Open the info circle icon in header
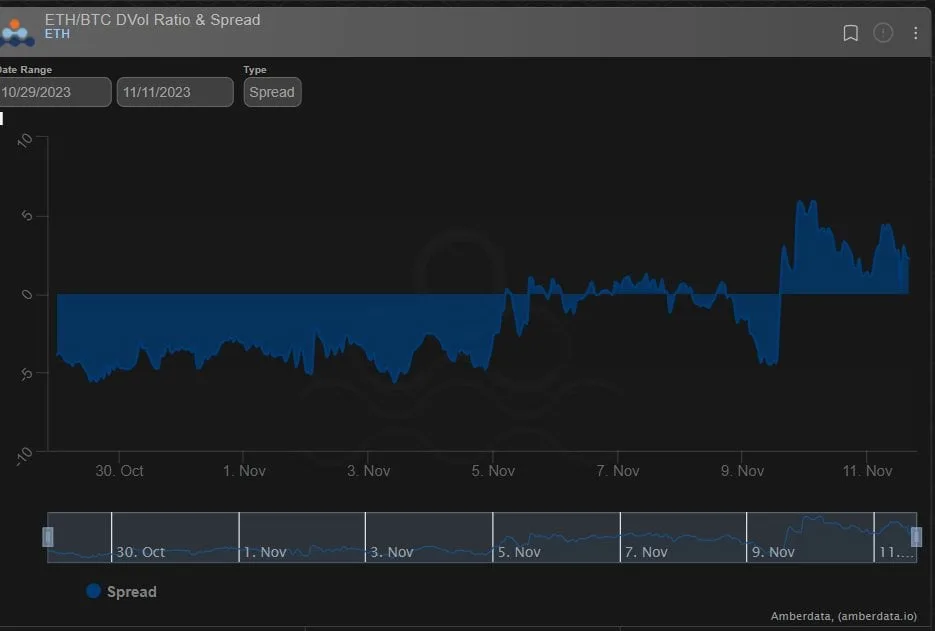This screenshot has width=935, height=631. click(x=883, y=33)
